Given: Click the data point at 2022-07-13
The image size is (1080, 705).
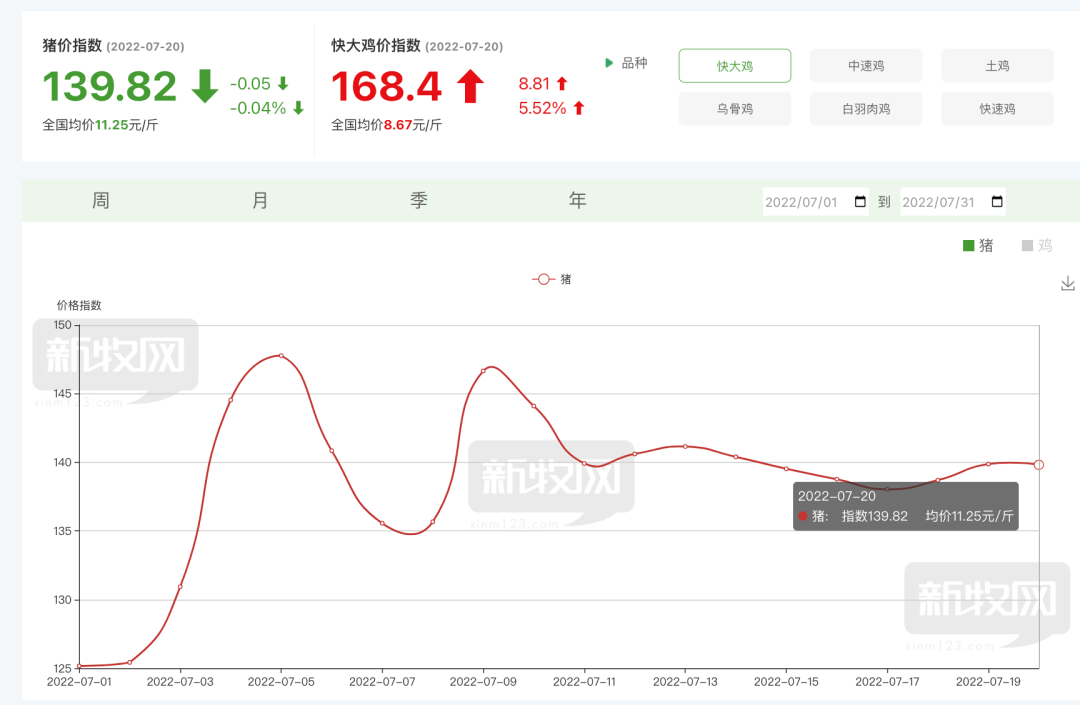Looking at the screenshot, I should (x=685, y=446).
